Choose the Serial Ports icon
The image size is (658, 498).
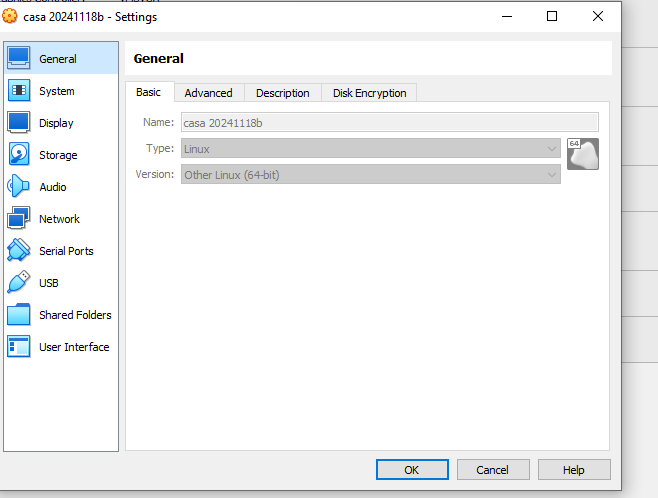19,251
